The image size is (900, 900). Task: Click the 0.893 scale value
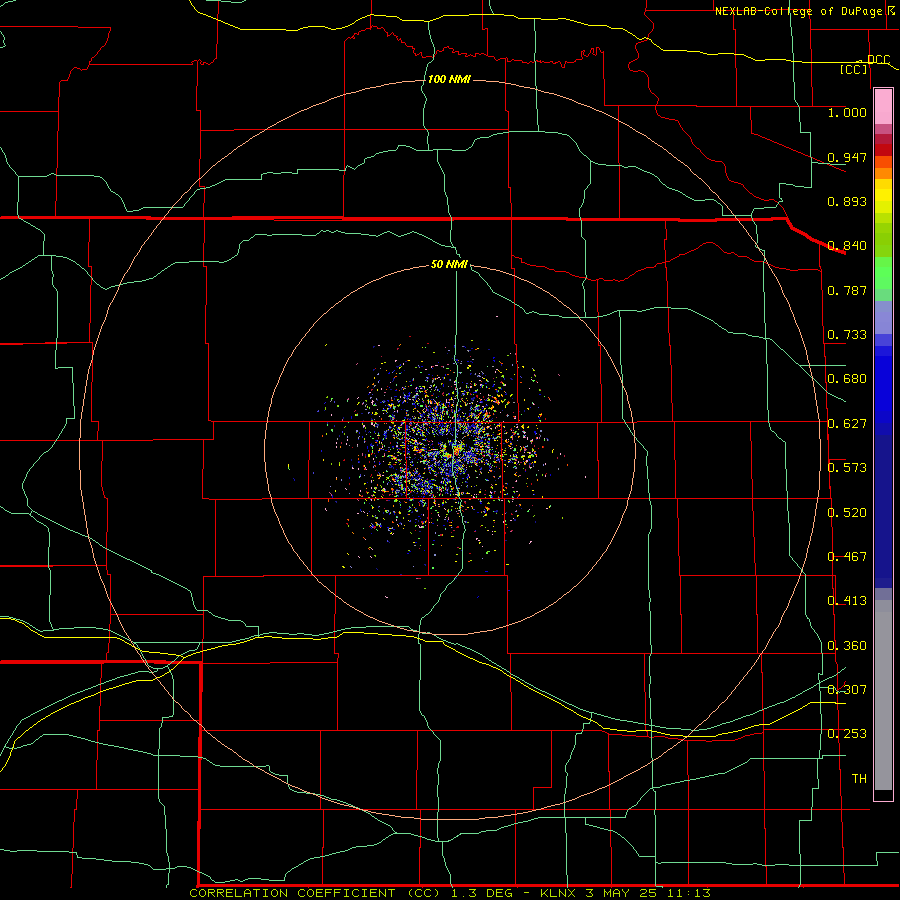pos(847,201)
